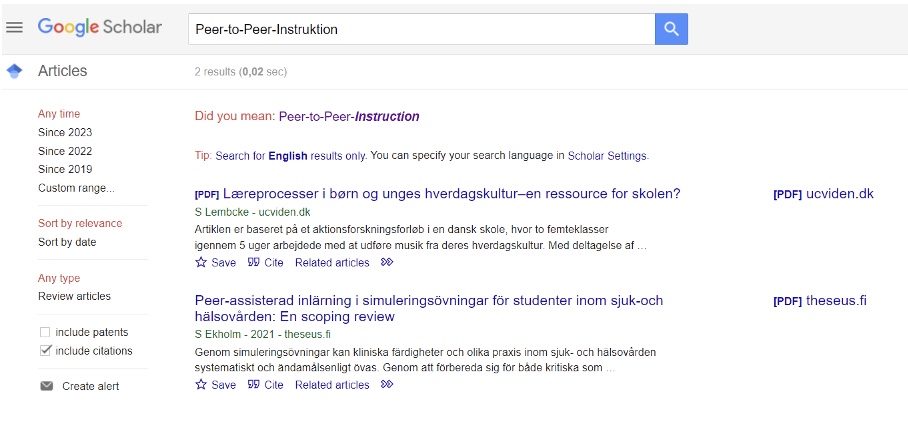The height and width of the screenshot is (428, 908).
Task: Expand more options for Peer-assisterad result
Action: (387, 385)
